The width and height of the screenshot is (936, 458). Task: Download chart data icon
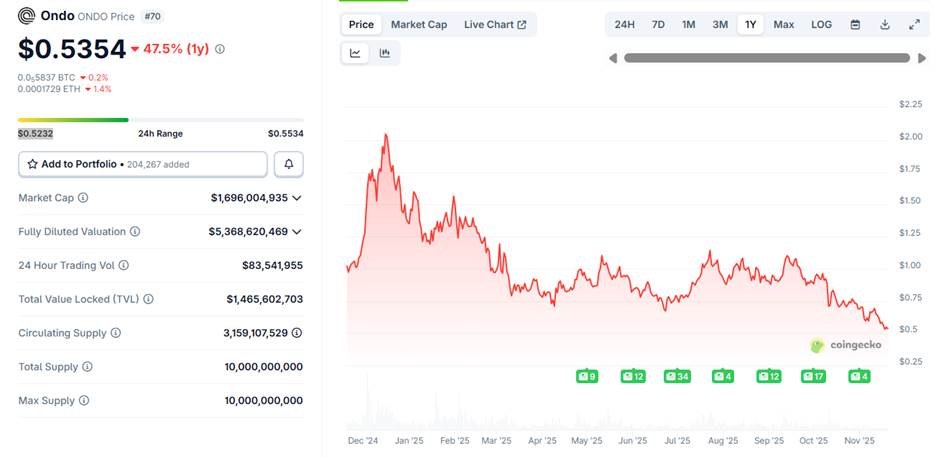885,24
